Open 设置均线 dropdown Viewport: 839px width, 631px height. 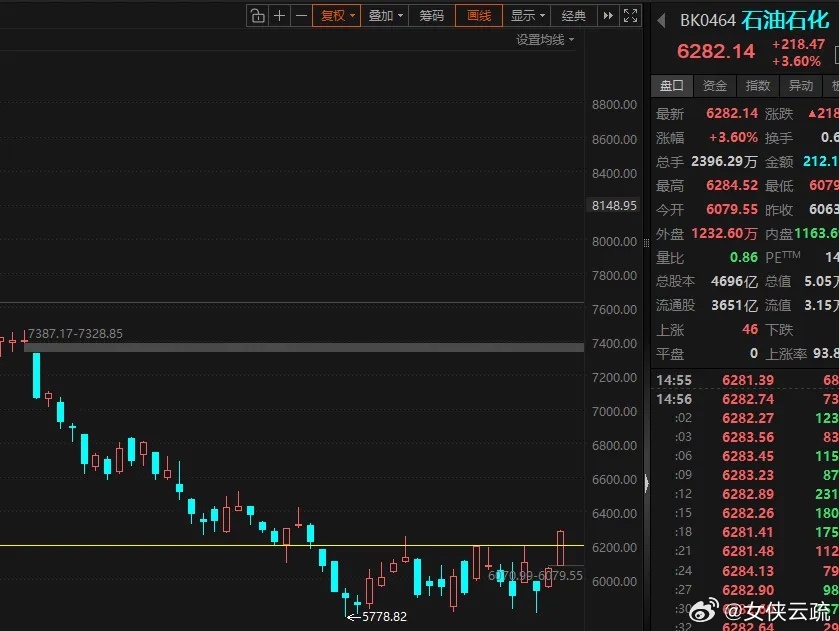(x=545, y=40)
